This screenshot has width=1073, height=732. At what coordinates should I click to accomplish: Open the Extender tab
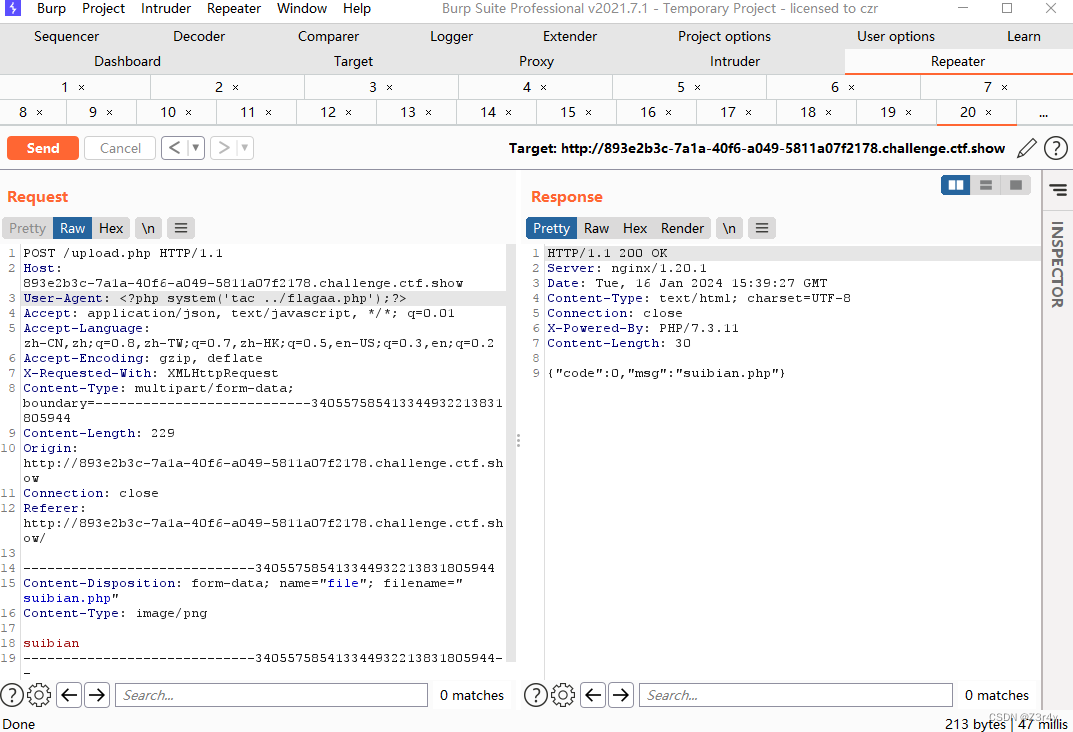click(x=569, y=36)
